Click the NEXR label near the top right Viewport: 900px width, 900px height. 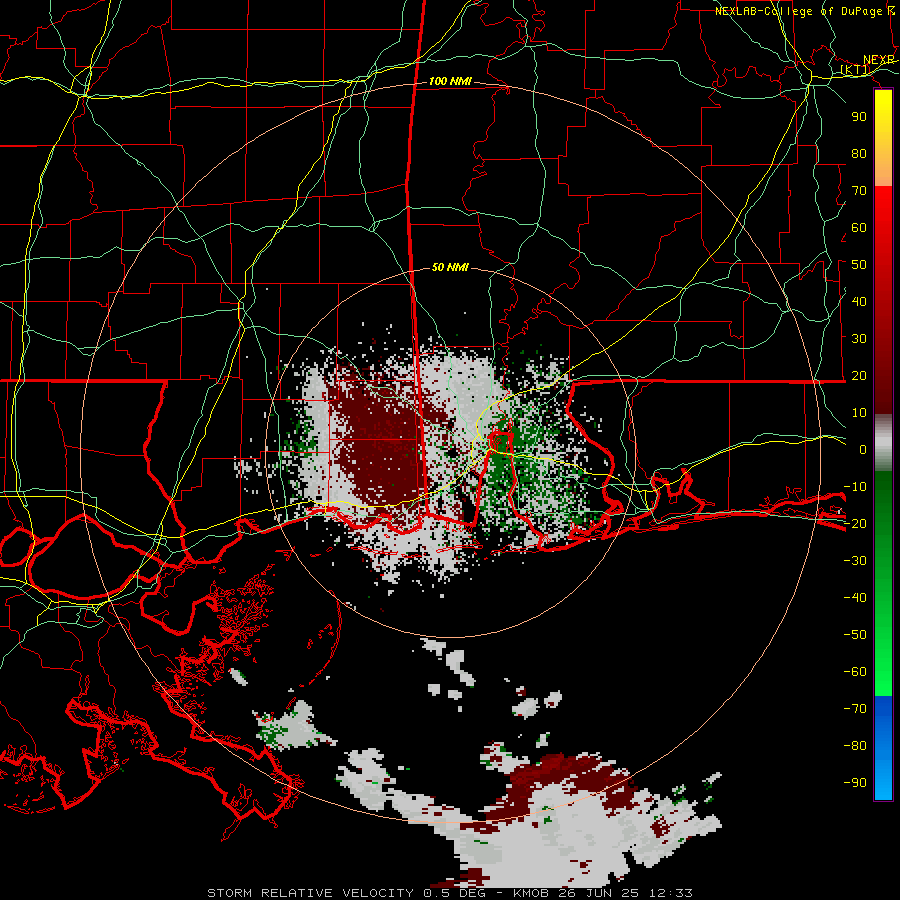pyautogui.click(x=879, y=60)
